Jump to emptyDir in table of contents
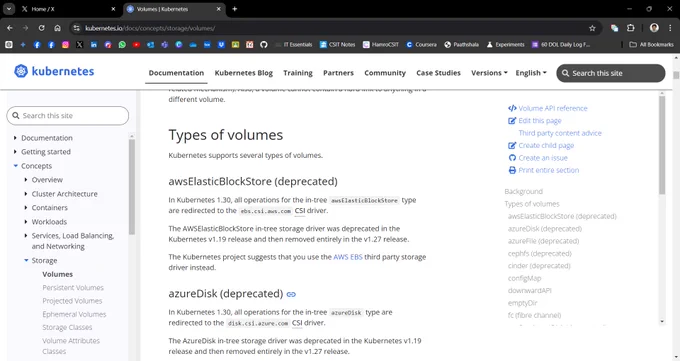 pos(523,303)
